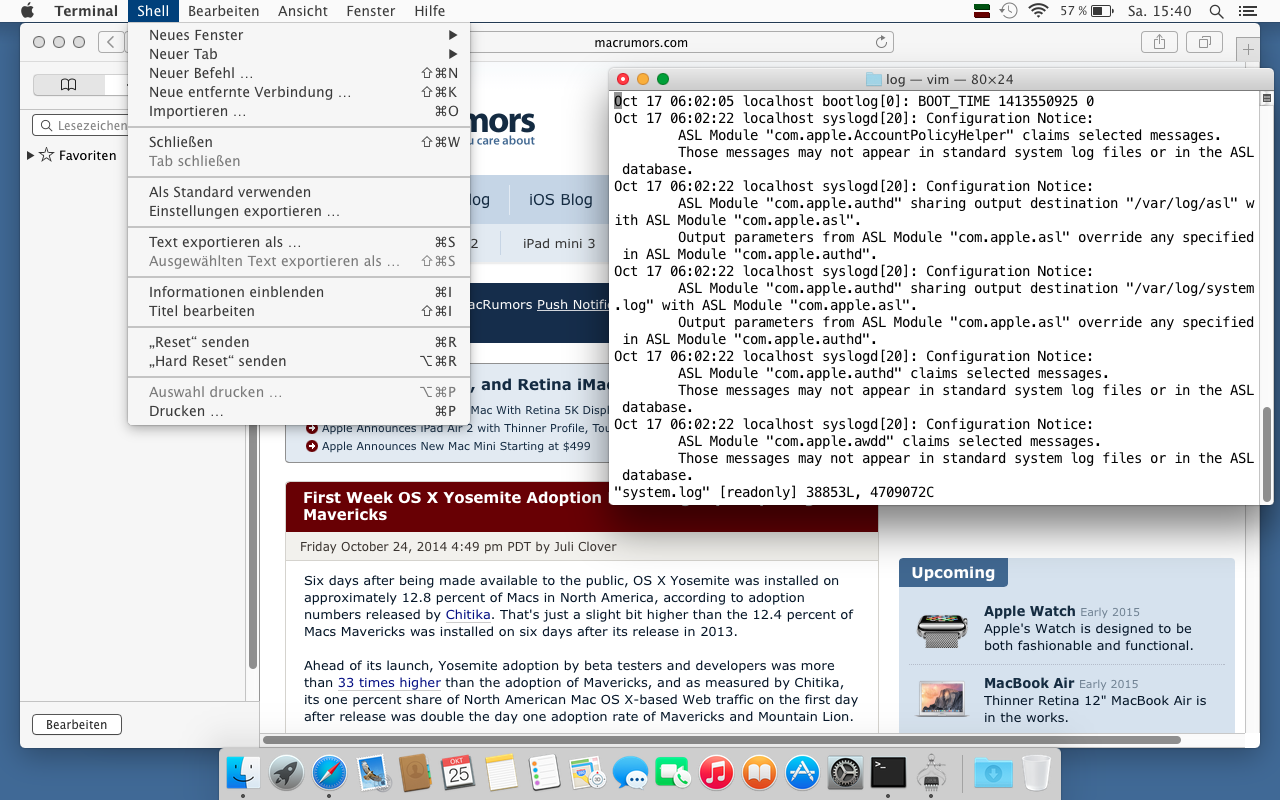Click Safari's Share toolbar icon
The image size is (1280, 800).
pos(1160,42)
